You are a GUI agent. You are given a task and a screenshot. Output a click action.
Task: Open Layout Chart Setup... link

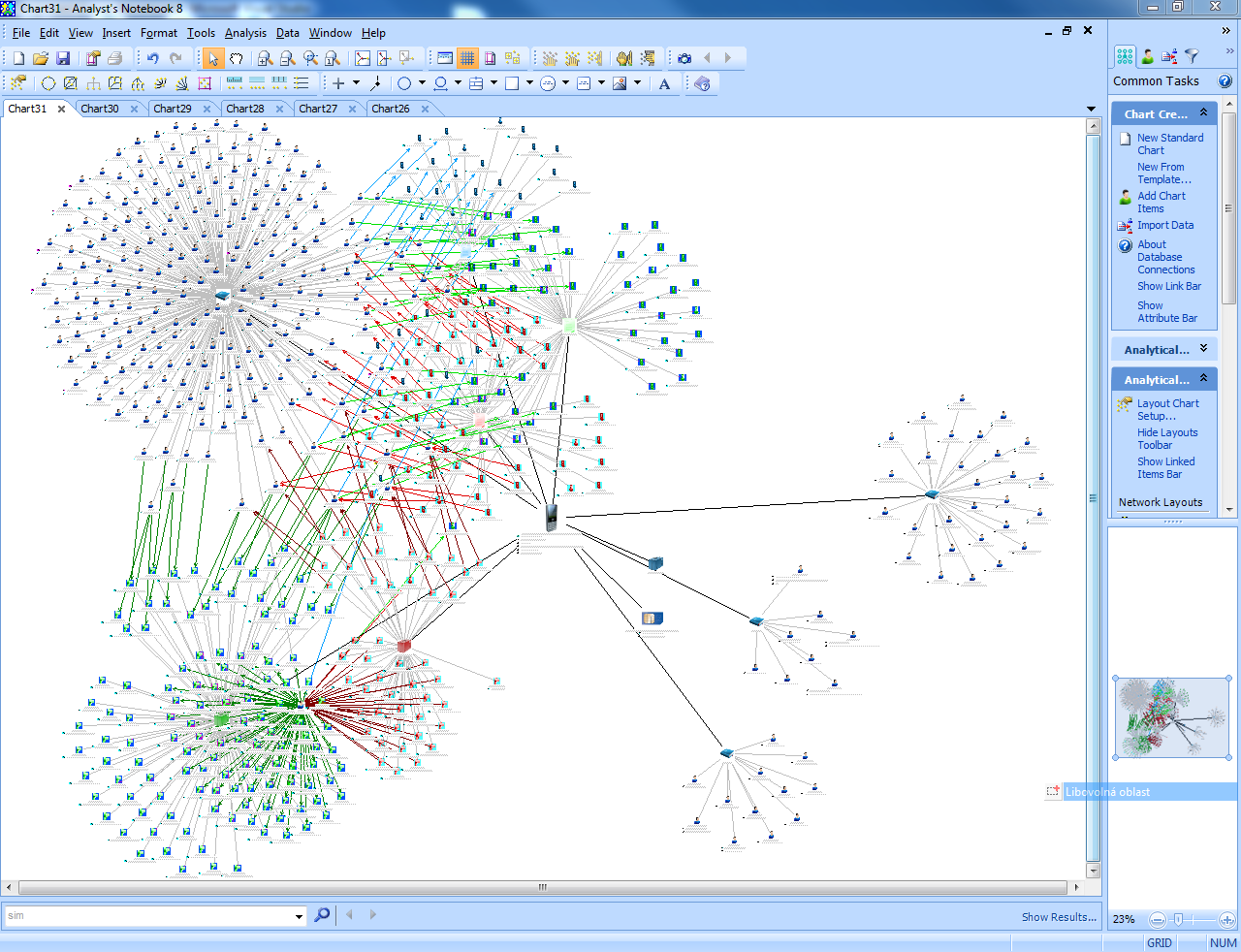(x=1168, y=410)
